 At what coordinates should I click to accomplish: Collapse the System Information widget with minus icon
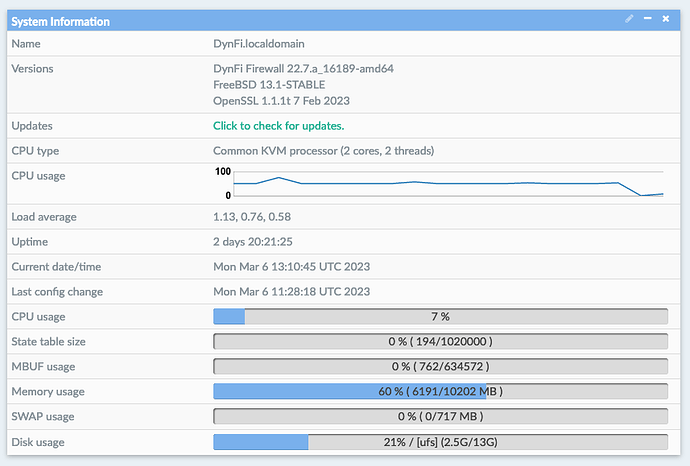pyautogui.click(x=648, y=19)
